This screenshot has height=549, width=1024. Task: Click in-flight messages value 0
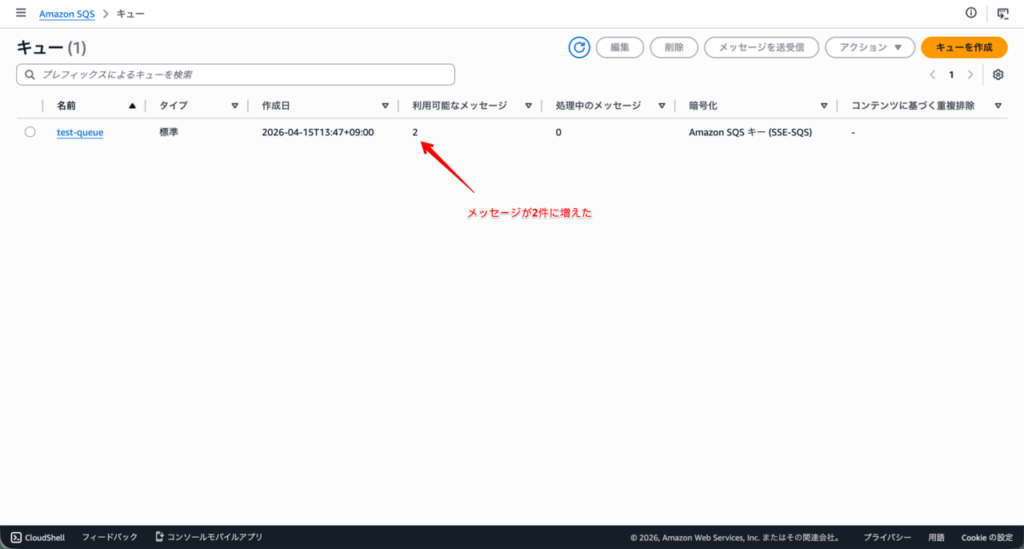tap(558, 132)
